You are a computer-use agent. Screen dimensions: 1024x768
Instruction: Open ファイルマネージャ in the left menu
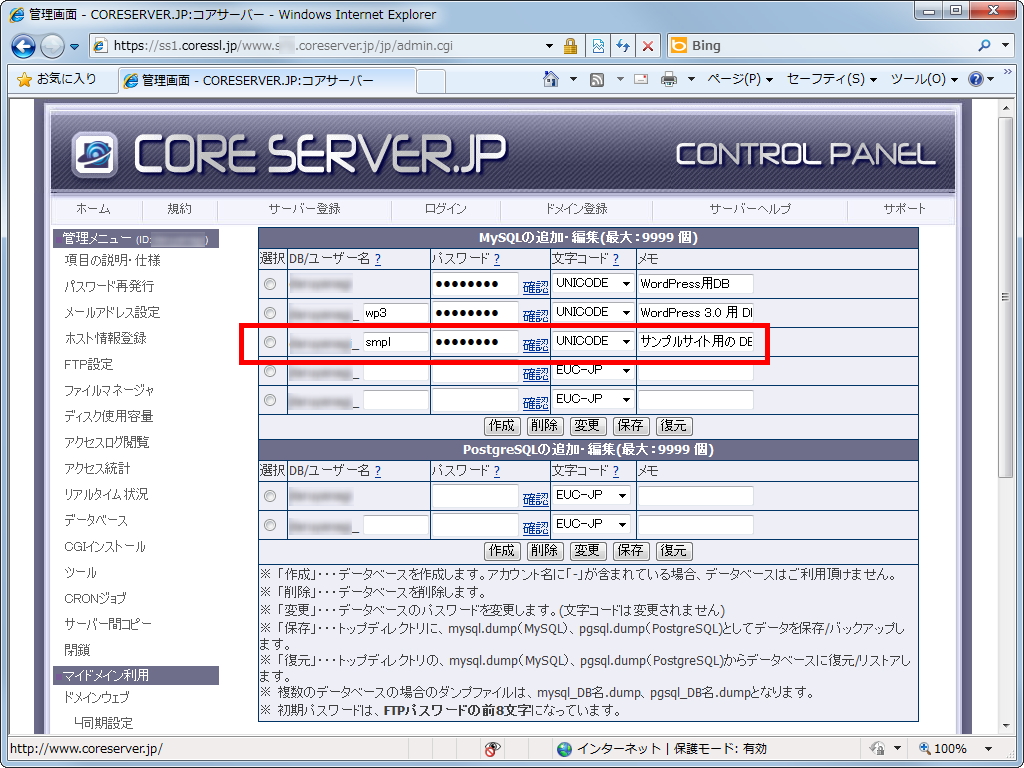tap(109, 391)
